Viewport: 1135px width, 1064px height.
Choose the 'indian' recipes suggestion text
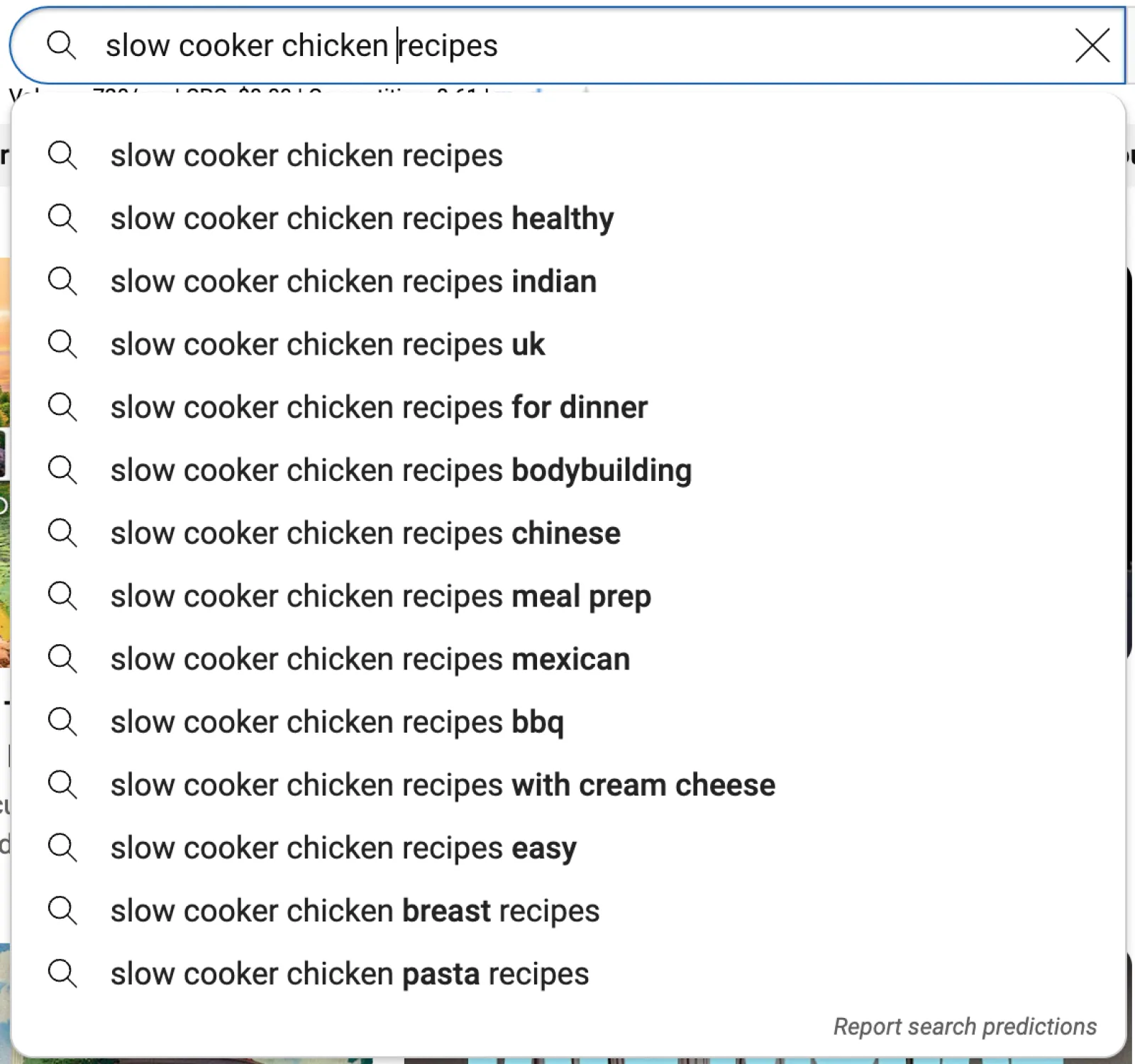[353, 282]
